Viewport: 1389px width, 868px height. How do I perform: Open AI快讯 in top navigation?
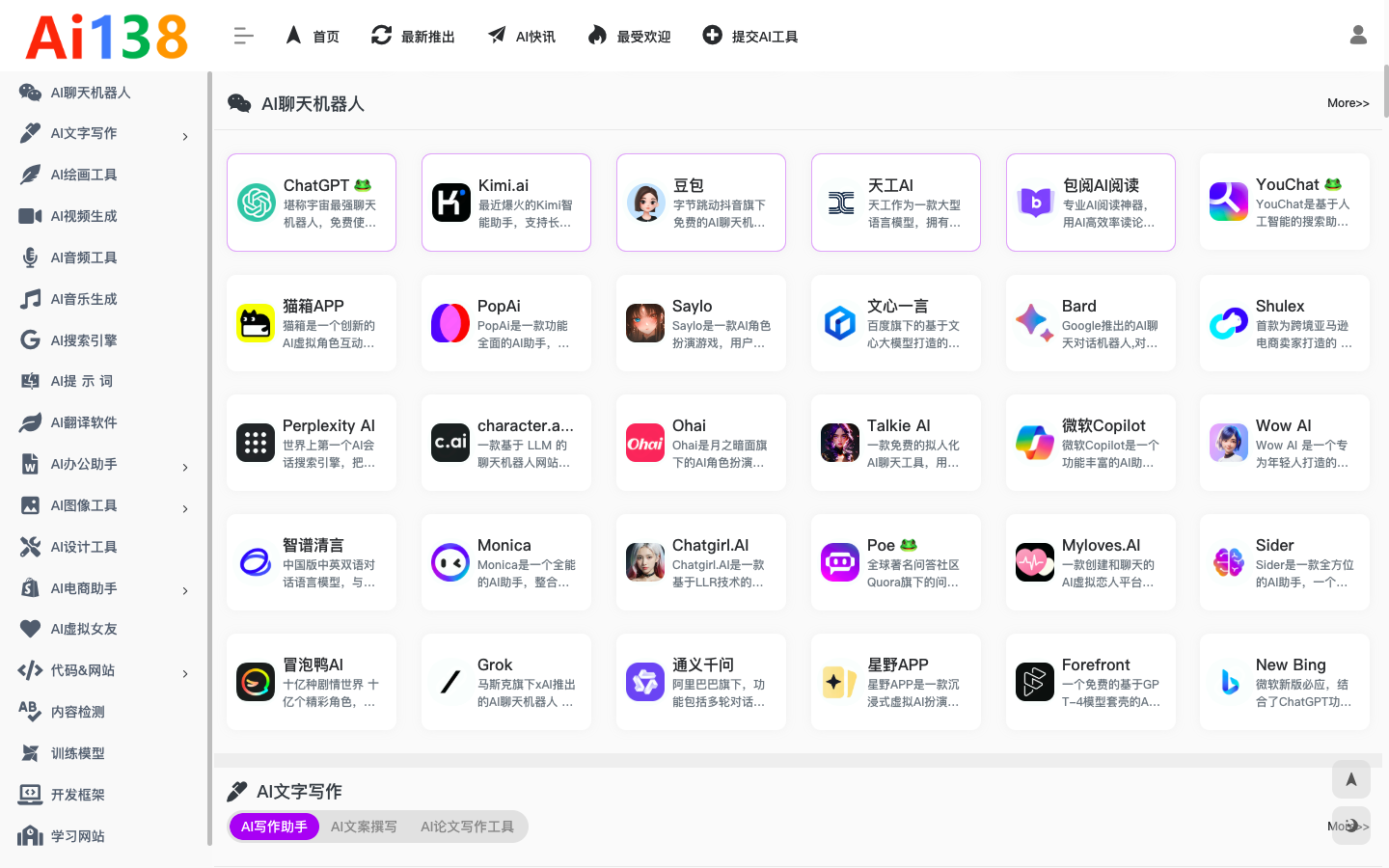pos(522,36)
